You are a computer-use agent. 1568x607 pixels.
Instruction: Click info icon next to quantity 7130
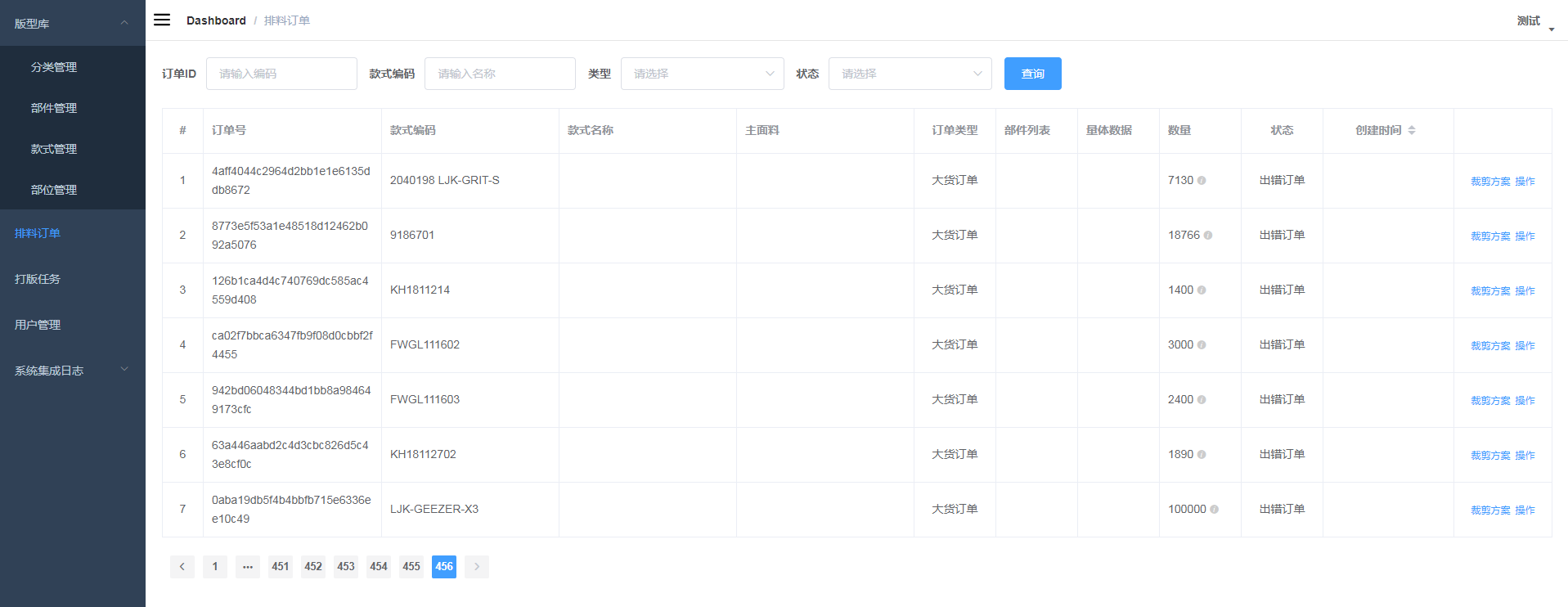1202,181
